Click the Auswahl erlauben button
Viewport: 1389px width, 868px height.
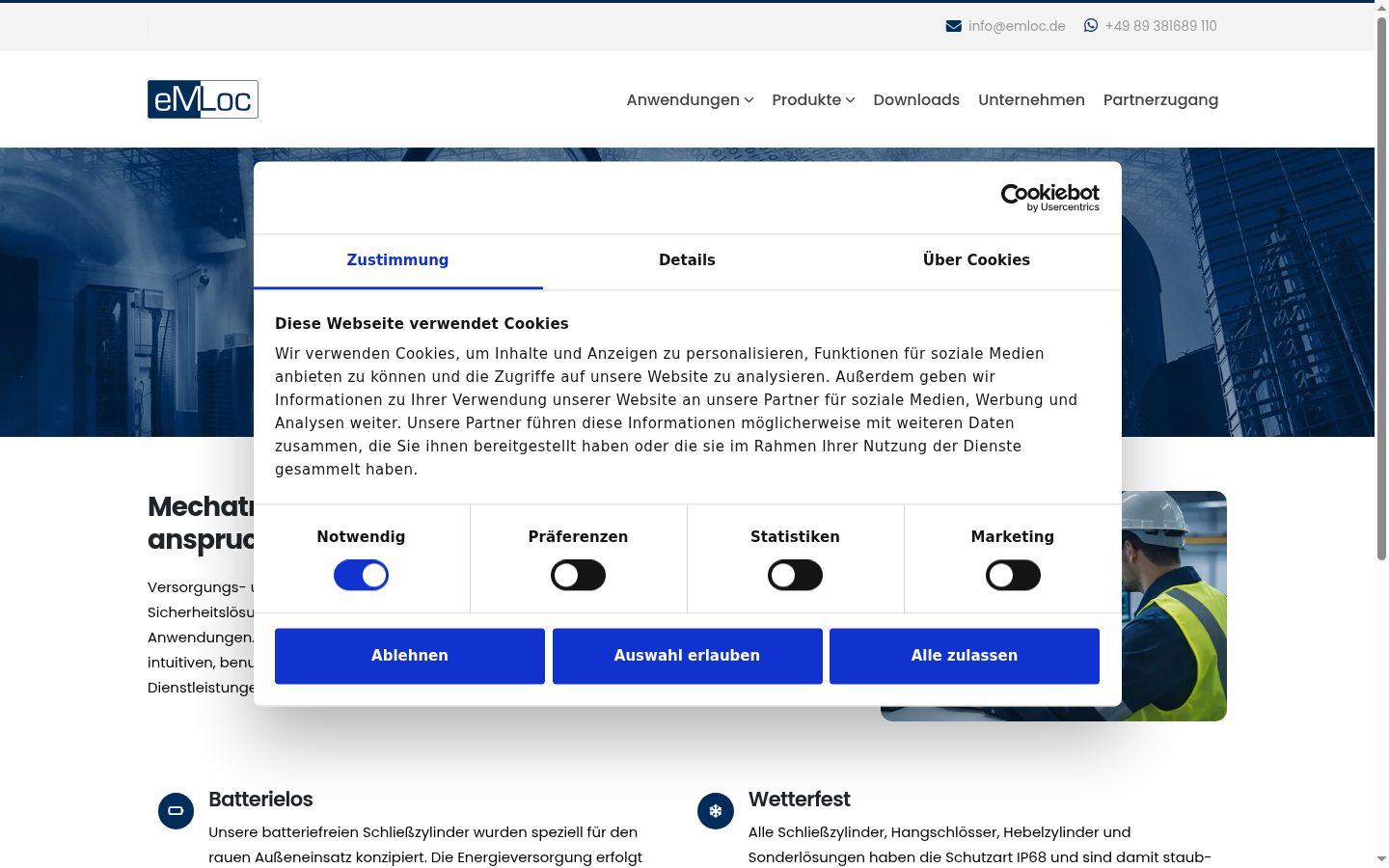coord(687,656)
